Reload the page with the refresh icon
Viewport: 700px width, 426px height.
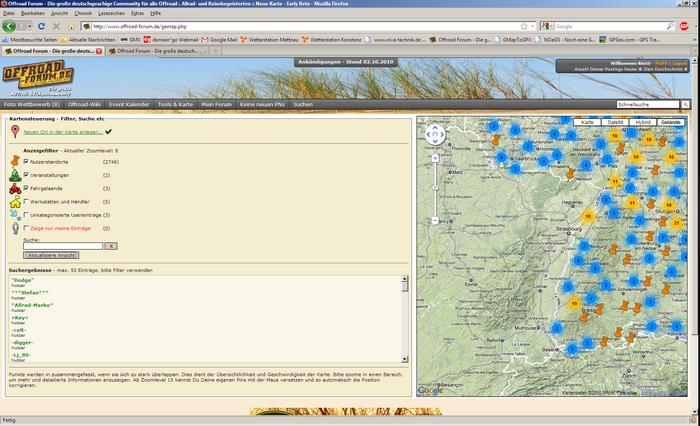click(42, 26)
